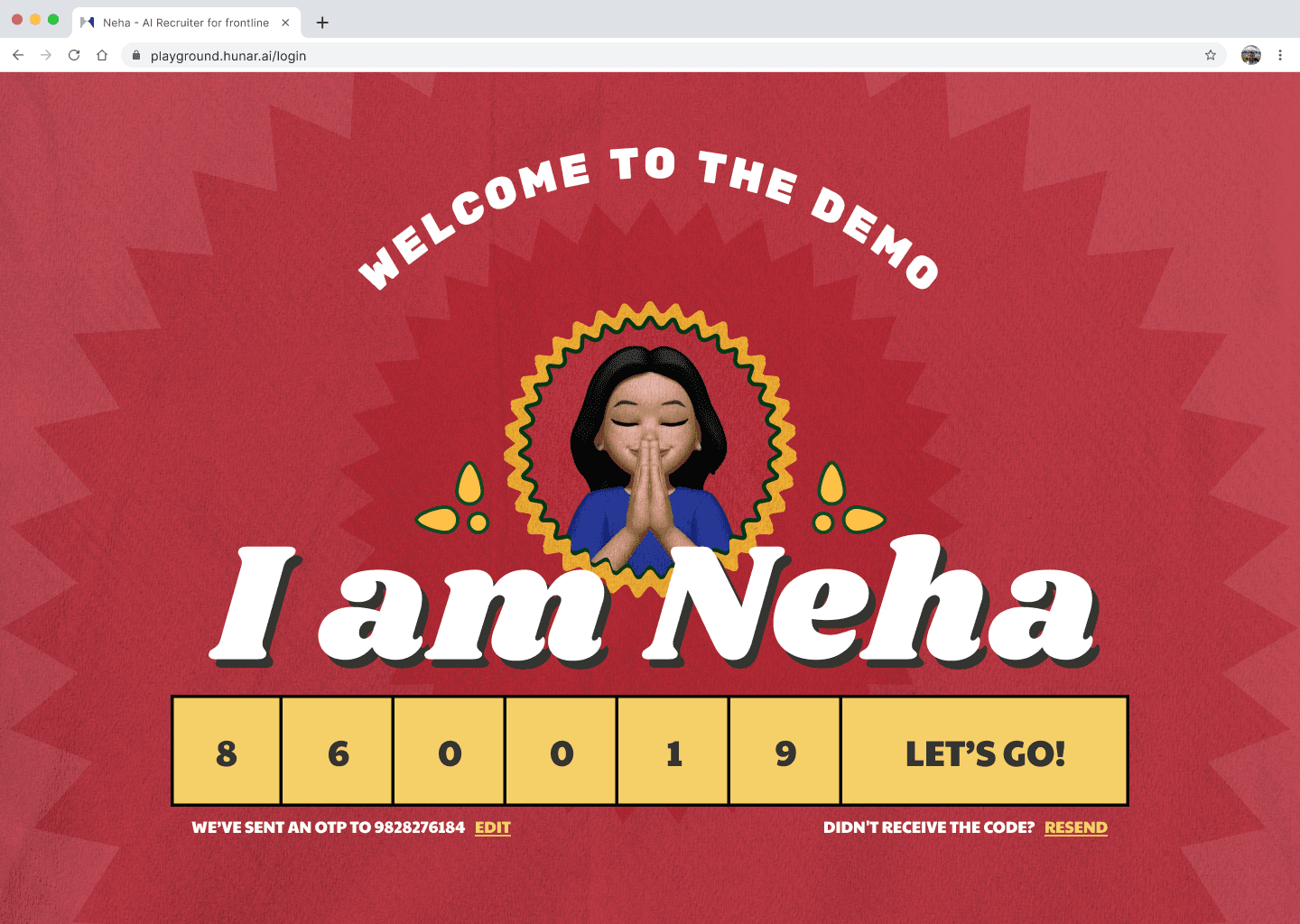Click the LET'S GO! button
This screenshot has width=1300, height=924.
[984, 751]
